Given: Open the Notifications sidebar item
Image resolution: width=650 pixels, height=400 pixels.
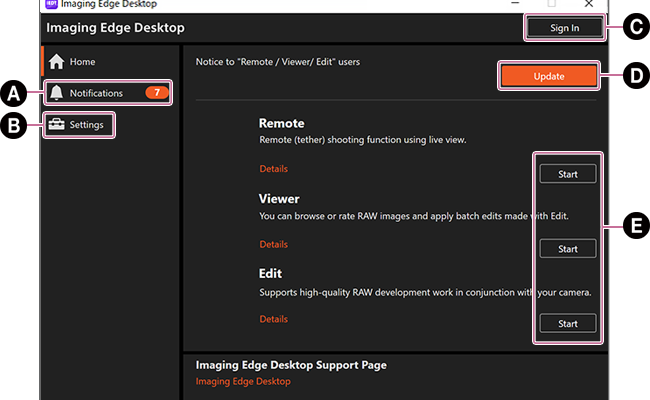Looking at the screenshot, I should 108,93.
